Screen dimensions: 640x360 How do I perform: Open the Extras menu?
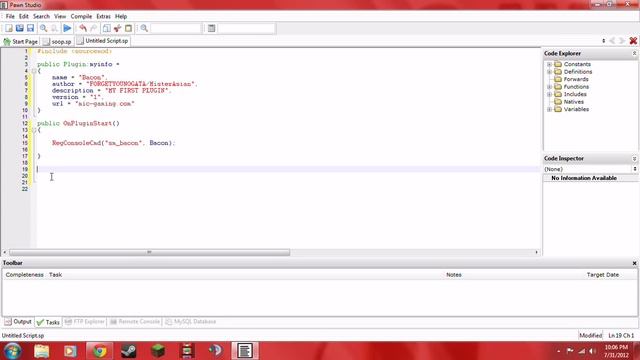click(x=103, y=16)
